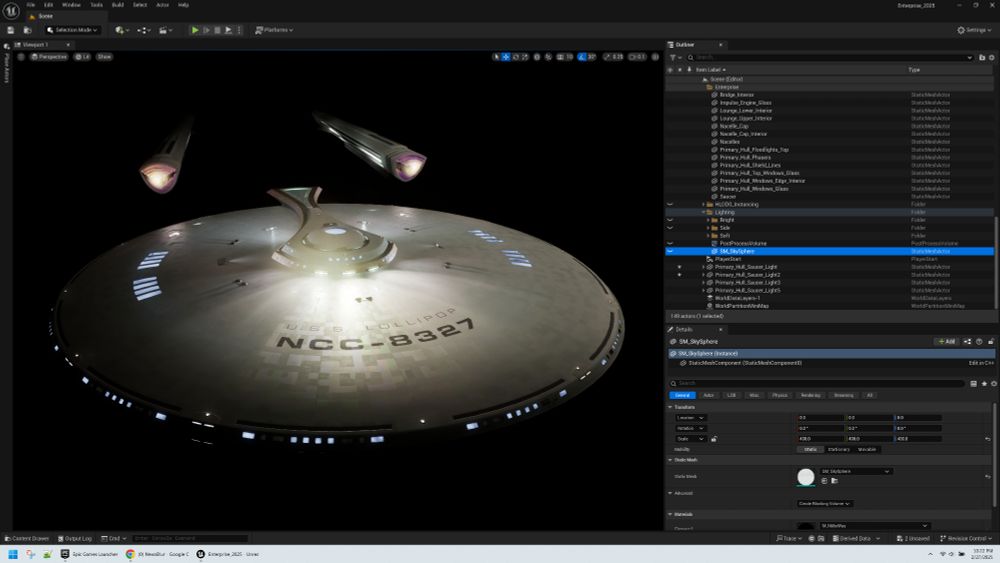Viewport: 1000px width, 563px height.
Task: Click the Details blueprint/share icon
Action: click(967, 342)
